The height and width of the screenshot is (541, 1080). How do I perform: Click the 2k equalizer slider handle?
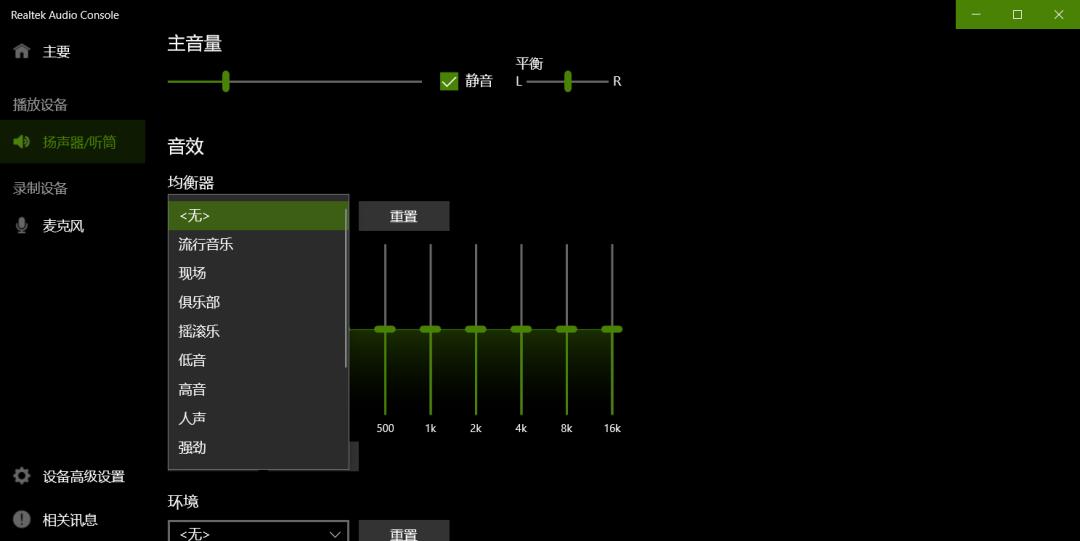476,329
